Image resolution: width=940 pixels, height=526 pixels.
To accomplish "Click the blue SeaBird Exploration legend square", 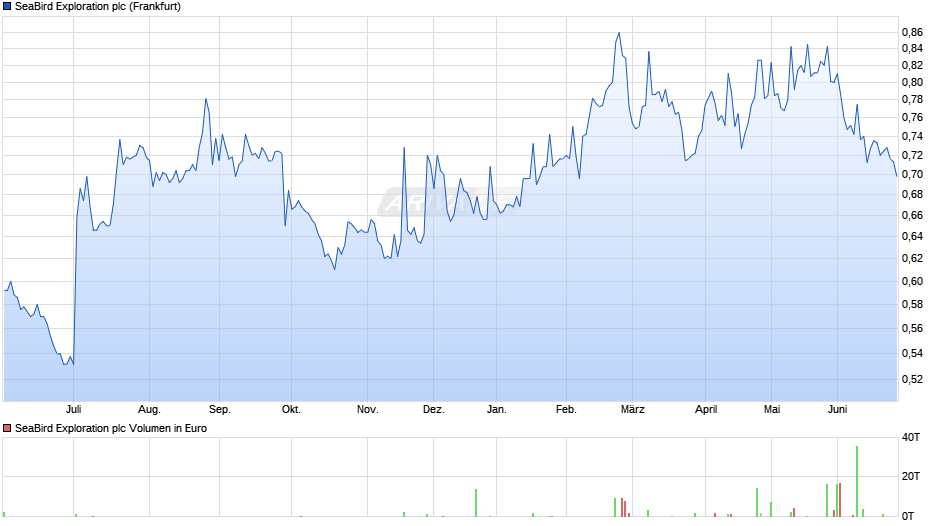I will pyautogui.click(x=7, y=7).
